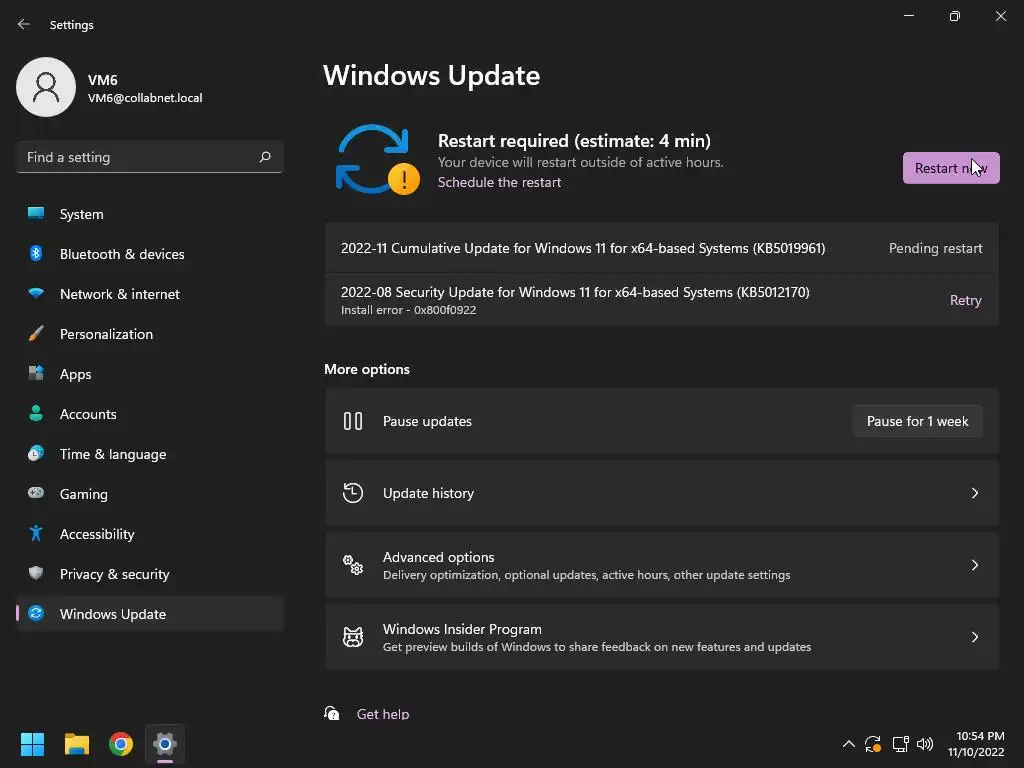This screenshot has width=1024, height=768.
Task: Open the Accounts settings page
Action: pos(88,414)
